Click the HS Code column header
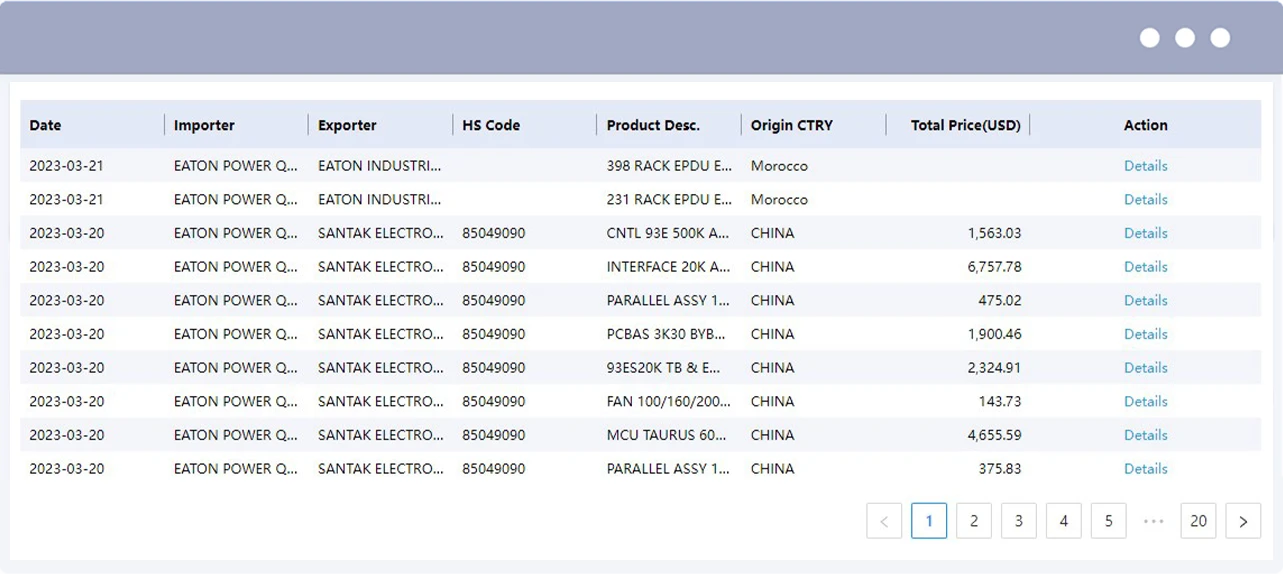Screen dimensions: 1283x574 (x=491, y=125)
